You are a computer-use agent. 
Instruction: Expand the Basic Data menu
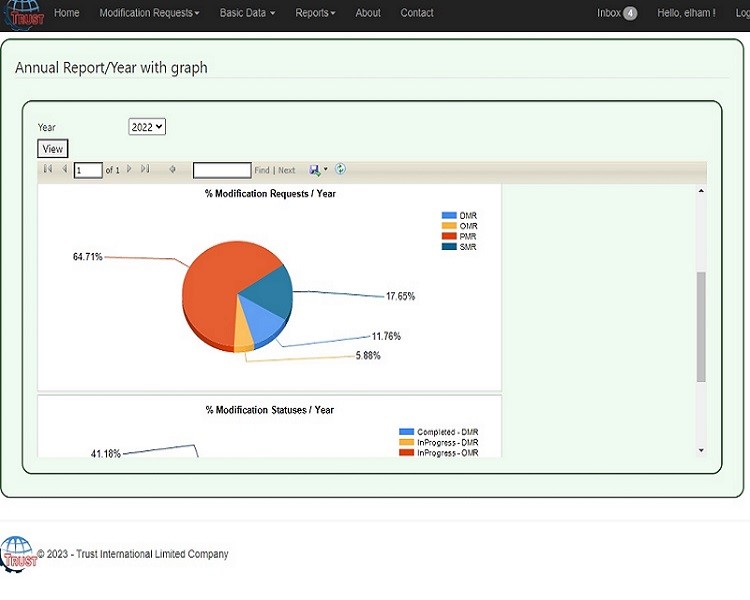click(247, 13)
